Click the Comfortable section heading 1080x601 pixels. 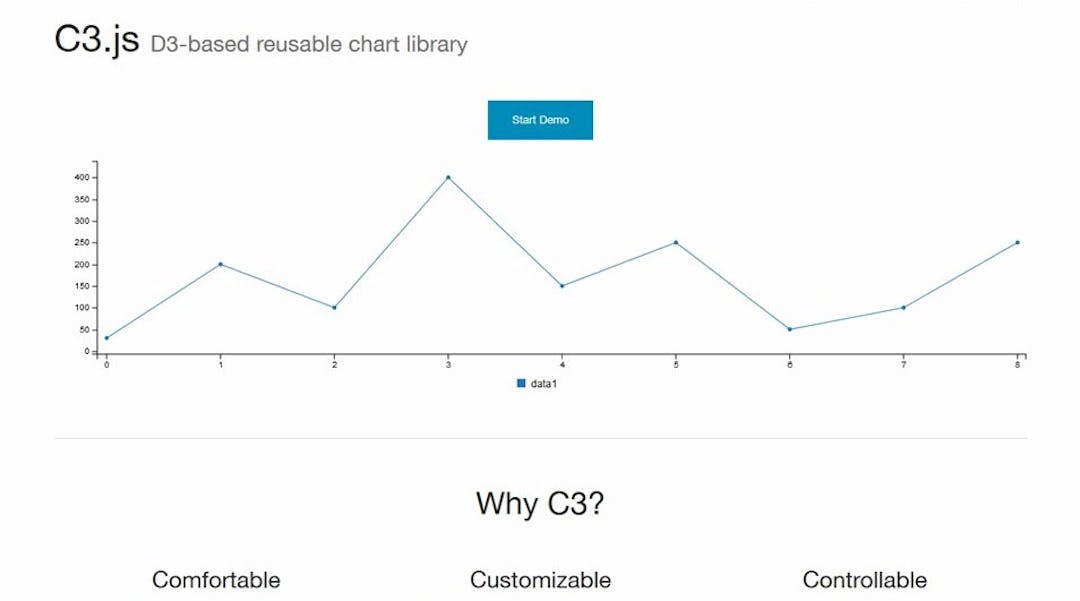pos(215,580)
